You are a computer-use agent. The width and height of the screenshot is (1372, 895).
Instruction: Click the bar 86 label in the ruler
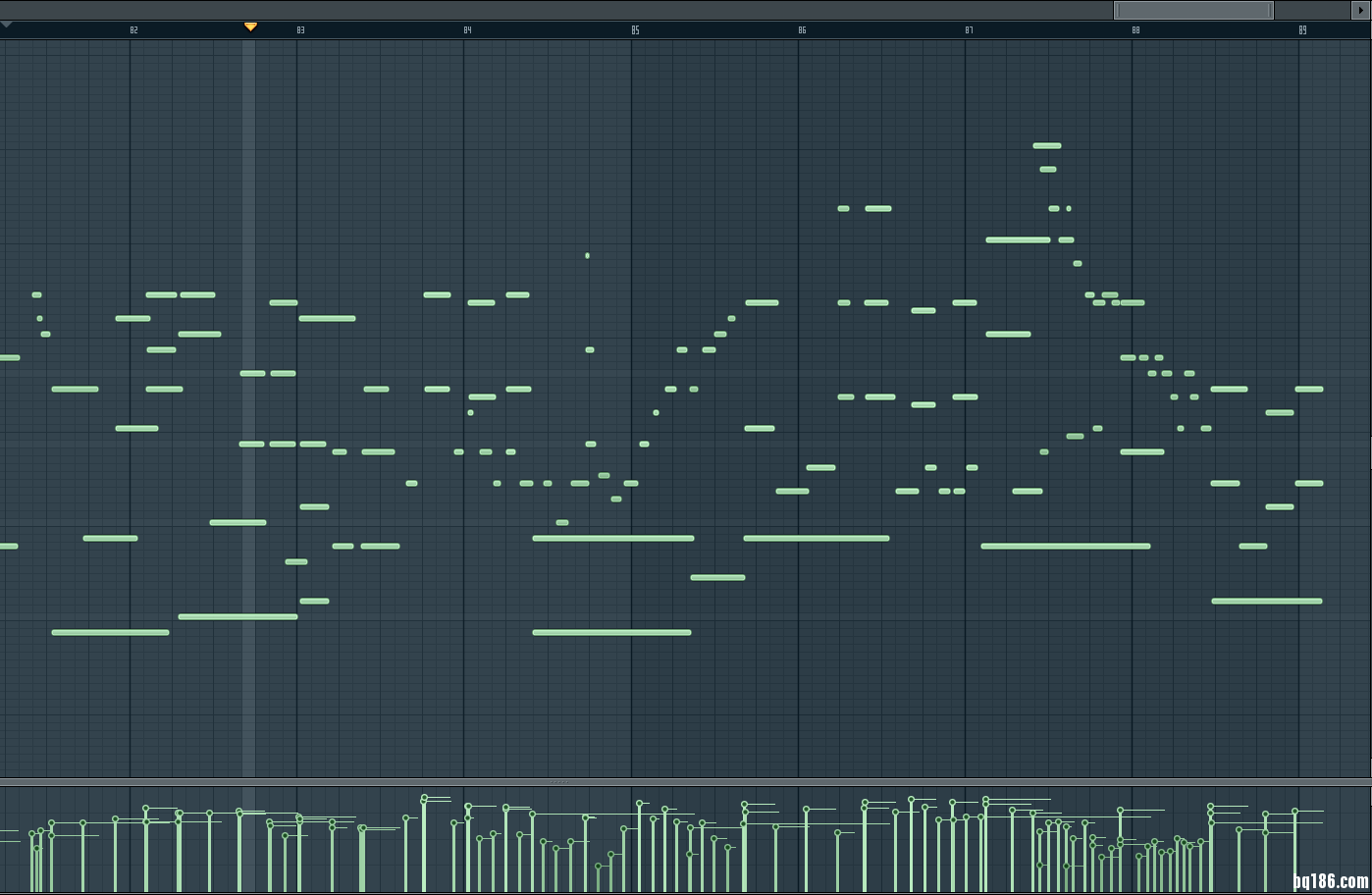coord(803,30)
